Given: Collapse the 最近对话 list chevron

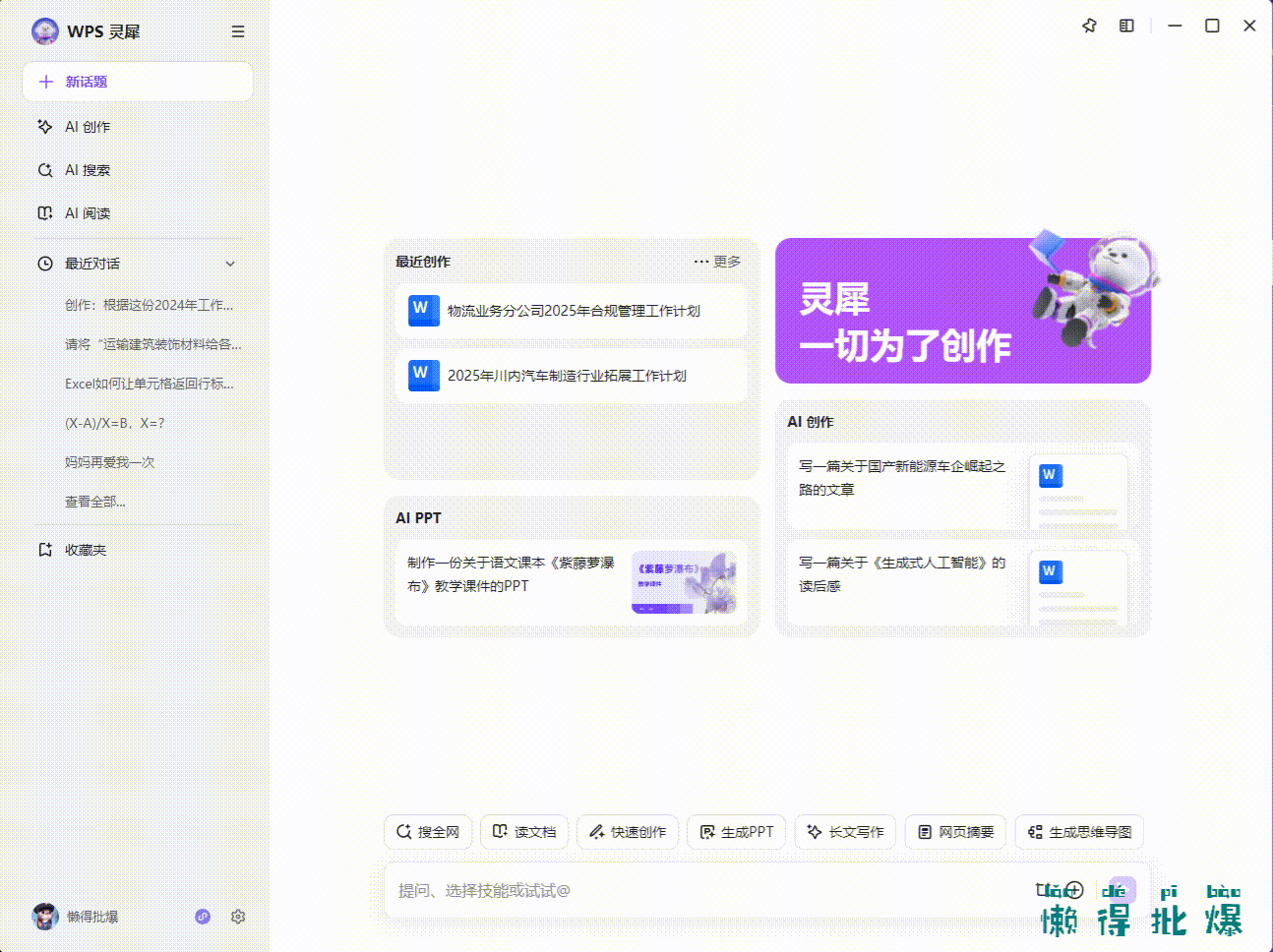Looking at the screenshot, I should point(230,264).
